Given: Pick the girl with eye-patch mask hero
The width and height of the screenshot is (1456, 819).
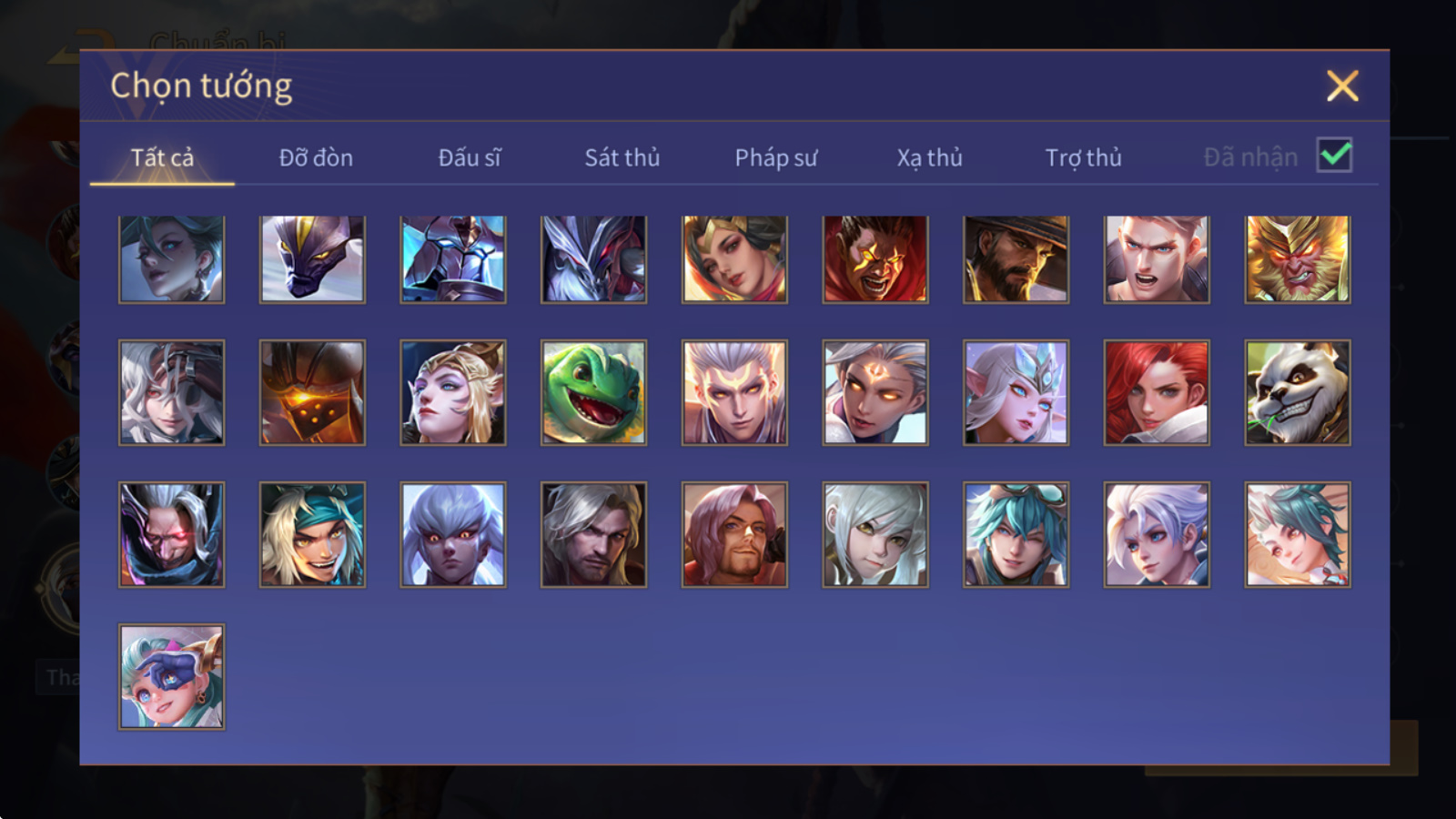Looking at the screenshot, I should (x=171, y=676).
